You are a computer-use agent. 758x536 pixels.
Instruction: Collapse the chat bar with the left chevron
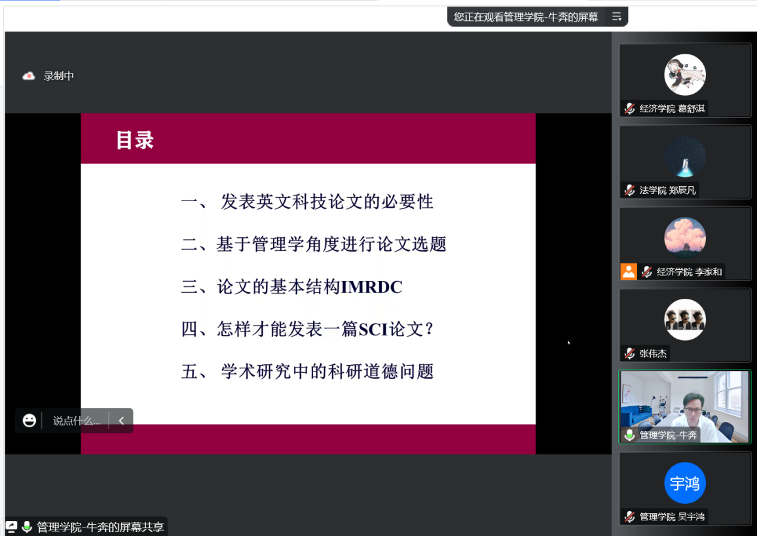pos(121,421)
